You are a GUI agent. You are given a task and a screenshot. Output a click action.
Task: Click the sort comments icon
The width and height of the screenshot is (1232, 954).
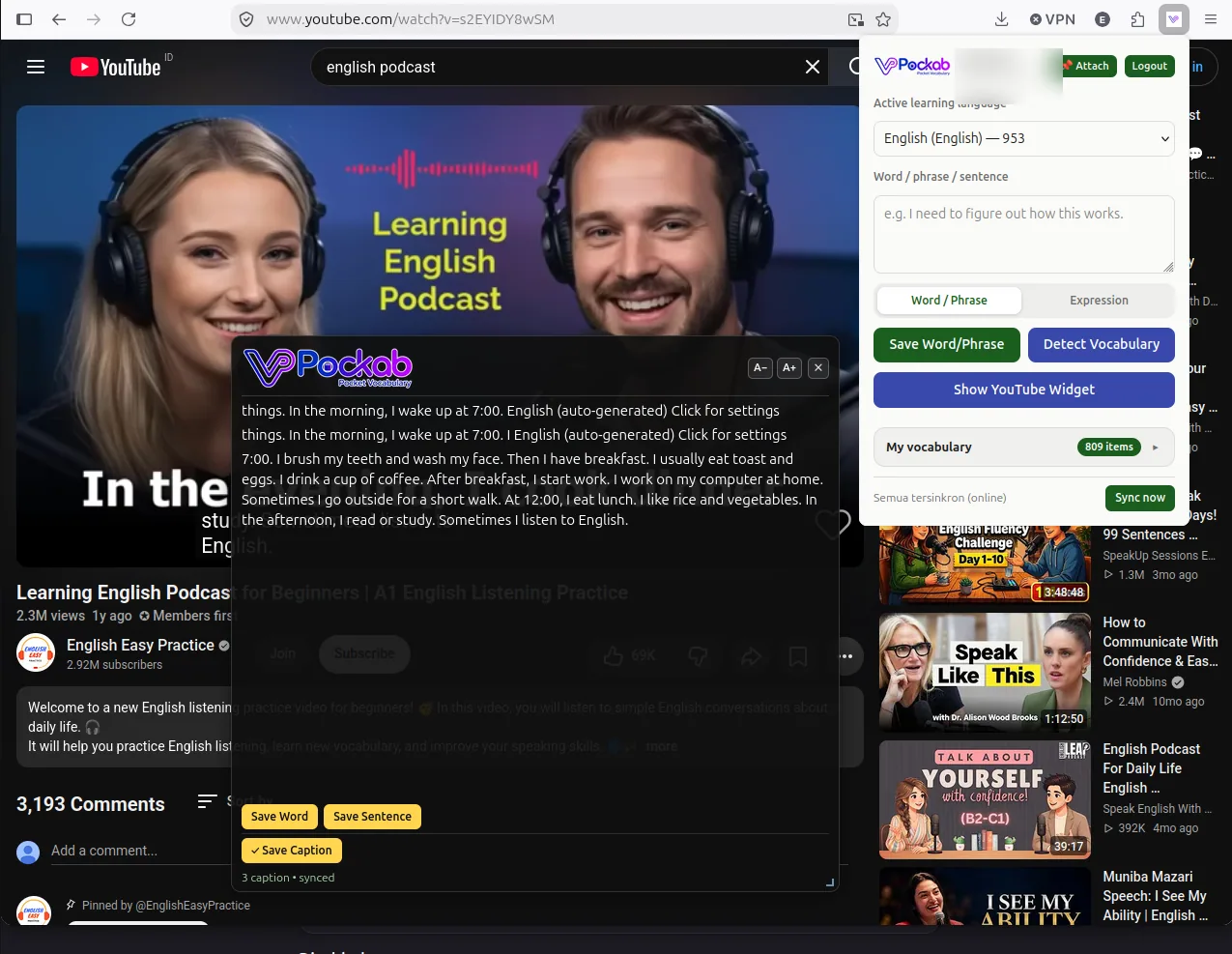pyautogui.click(x=207, y=801)
